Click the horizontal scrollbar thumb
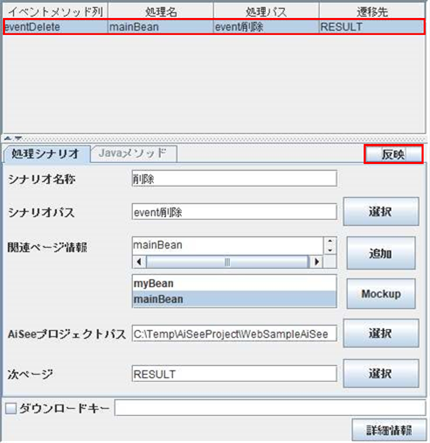Viewport: 430px width, 443px height. pyautogui.click(x=227, y=262)
